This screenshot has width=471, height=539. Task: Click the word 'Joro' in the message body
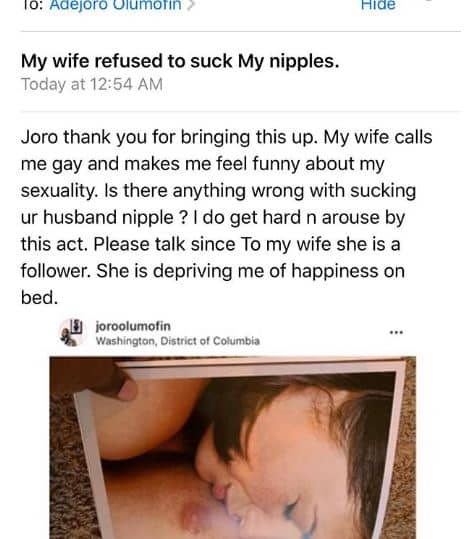click(39, 137)
